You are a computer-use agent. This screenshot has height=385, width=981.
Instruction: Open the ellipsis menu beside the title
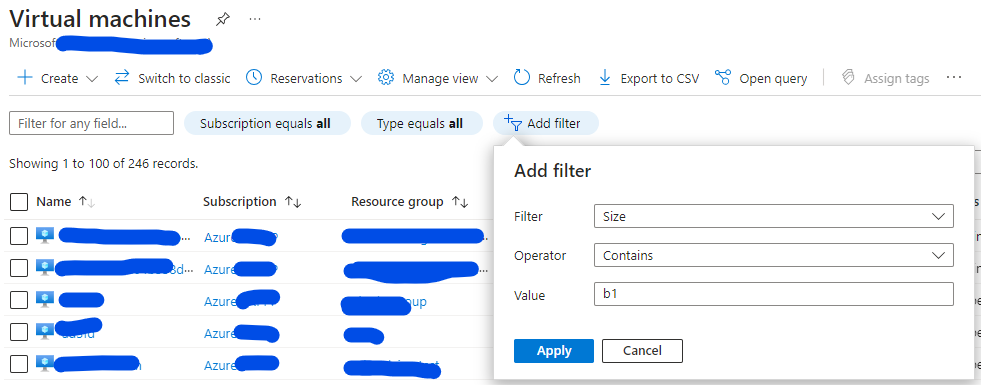[x=255, y=19]
